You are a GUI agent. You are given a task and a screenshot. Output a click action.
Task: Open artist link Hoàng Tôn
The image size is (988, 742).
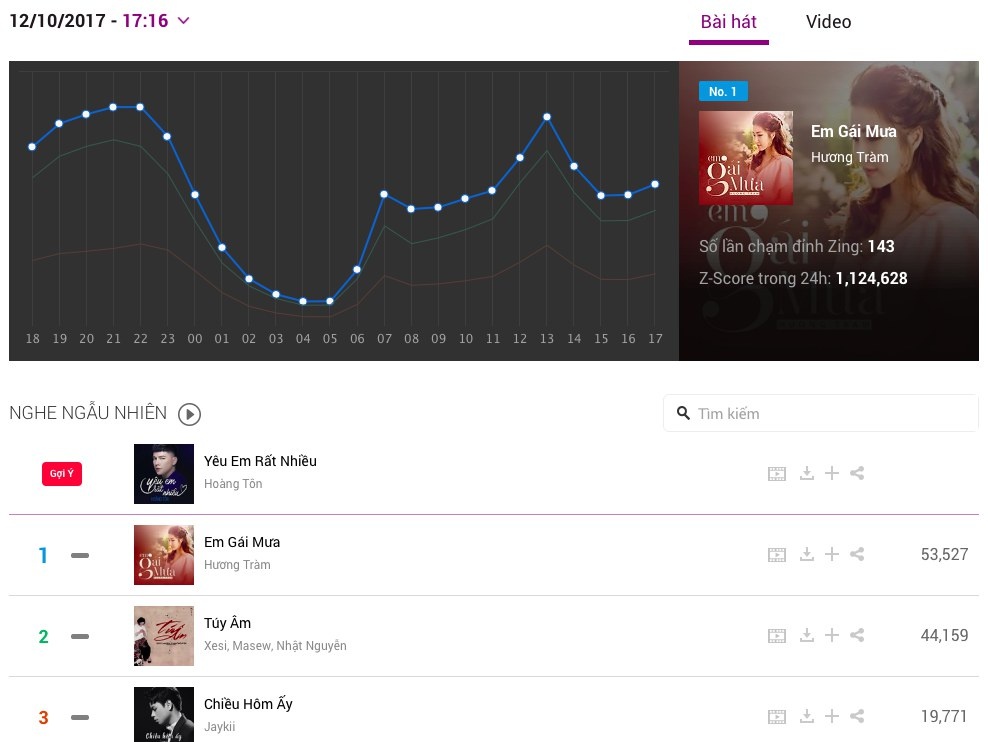233,484
